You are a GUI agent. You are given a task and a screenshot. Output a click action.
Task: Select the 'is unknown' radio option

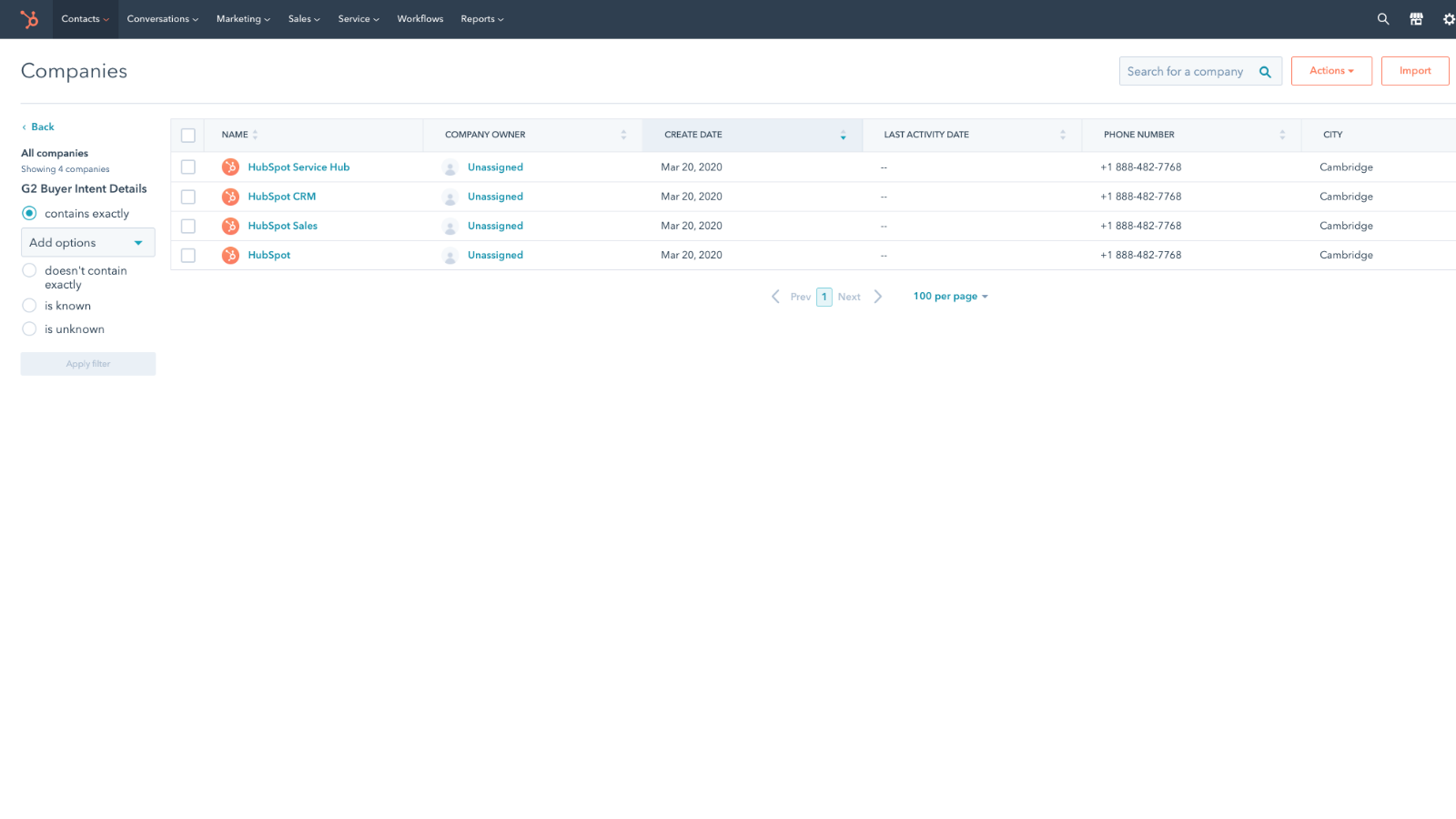29,329
